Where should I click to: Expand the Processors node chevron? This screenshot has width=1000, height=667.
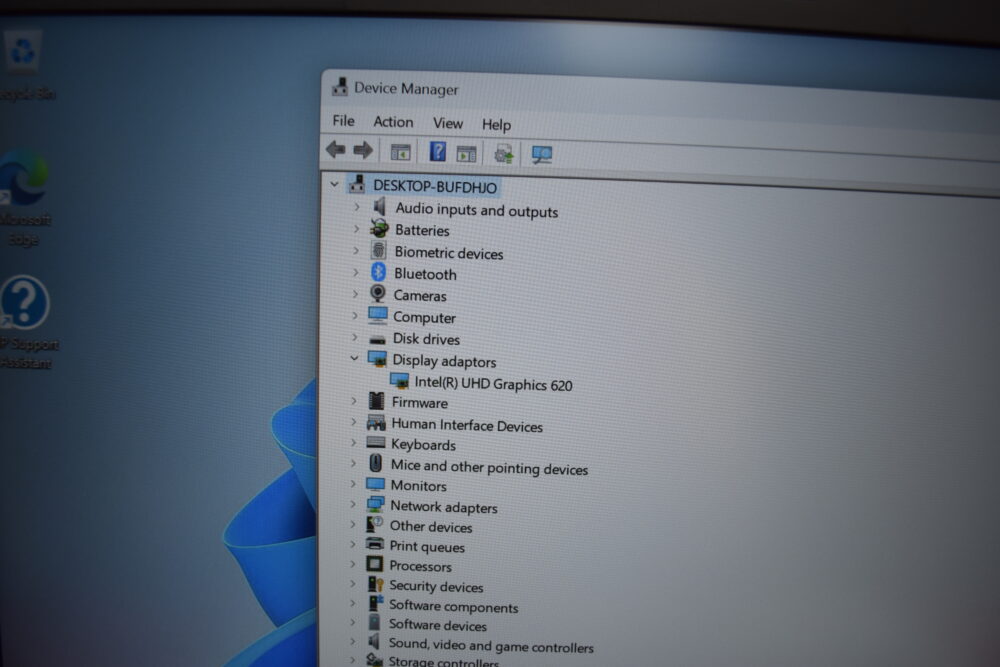tap(352, 564)
